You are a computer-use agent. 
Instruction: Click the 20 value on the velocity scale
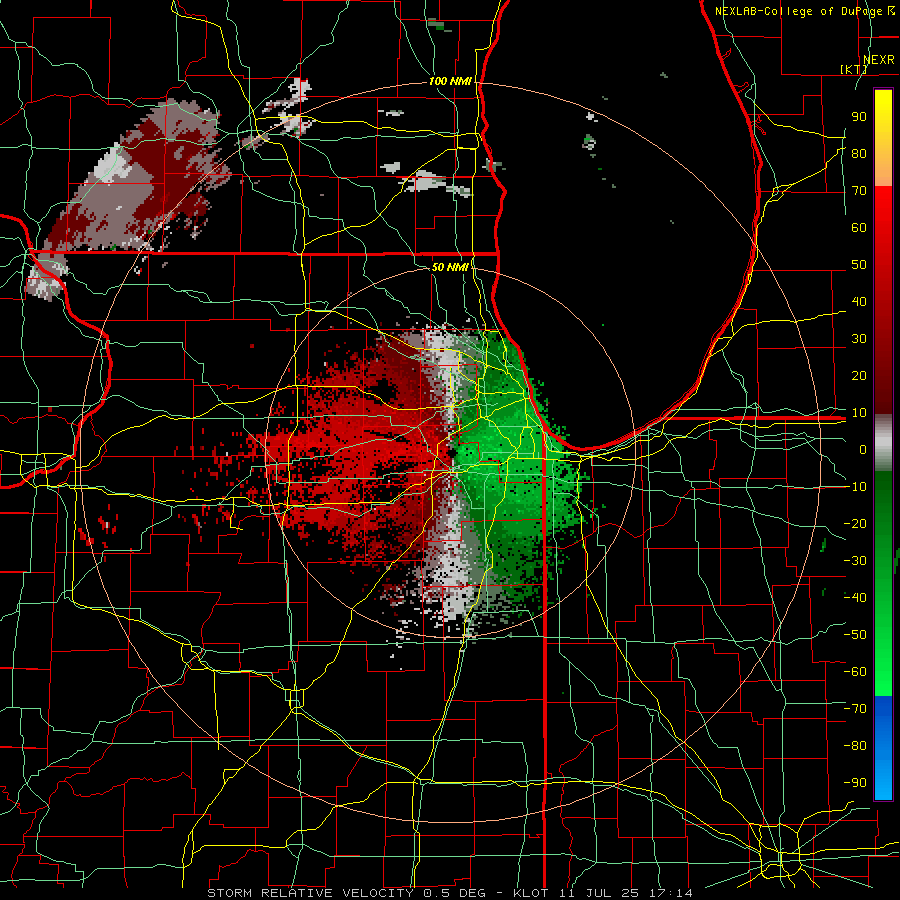pos(859,376)
